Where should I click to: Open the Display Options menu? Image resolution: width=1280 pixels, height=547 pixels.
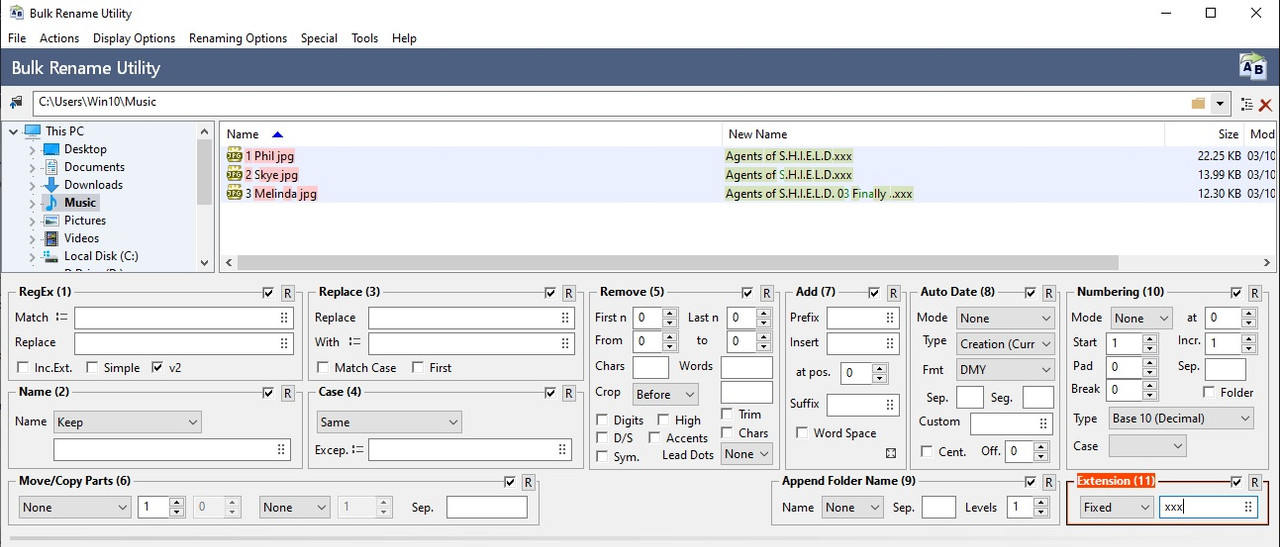[x=134, y=38]
